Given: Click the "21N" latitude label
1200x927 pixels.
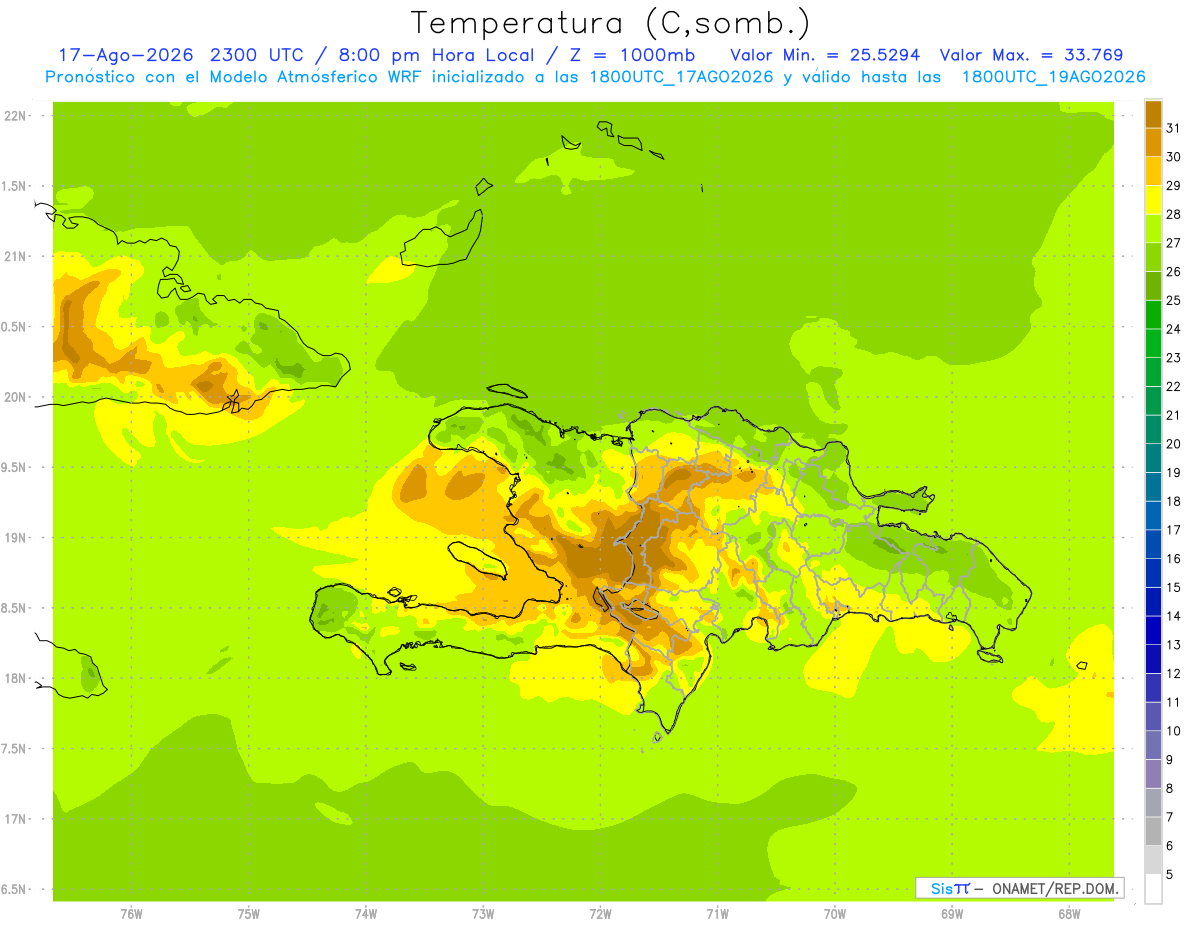Looking at the screenshot, I should pyautogui.click(x=15, y=256).
